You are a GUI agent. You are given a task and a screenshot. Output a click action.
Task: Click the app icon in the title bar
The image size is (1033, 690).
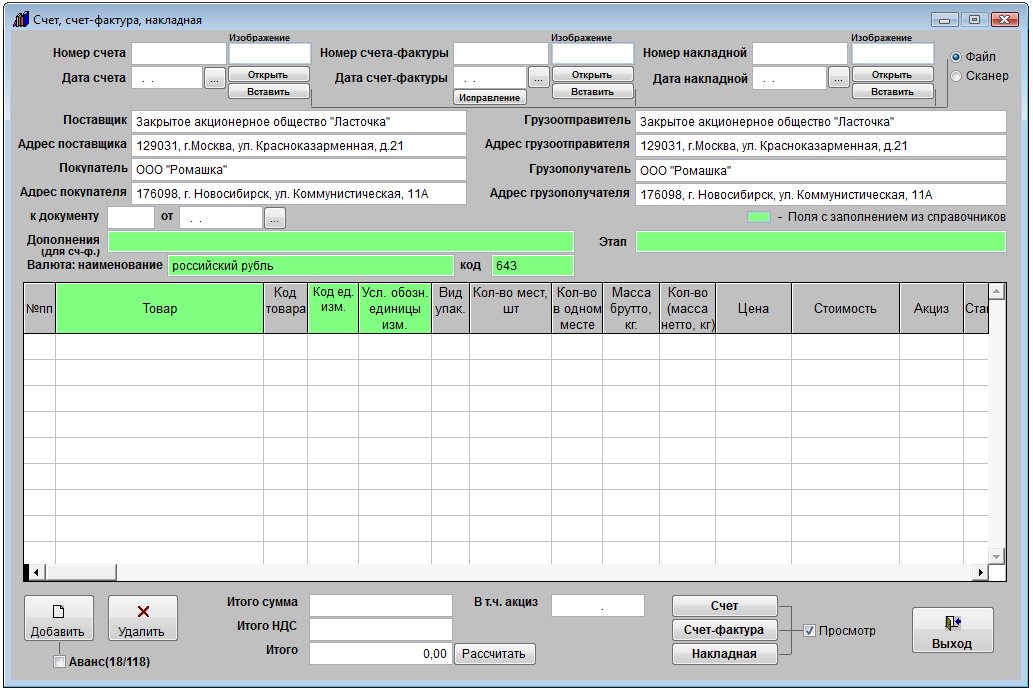pyautogui.click(x=21, y=19)
